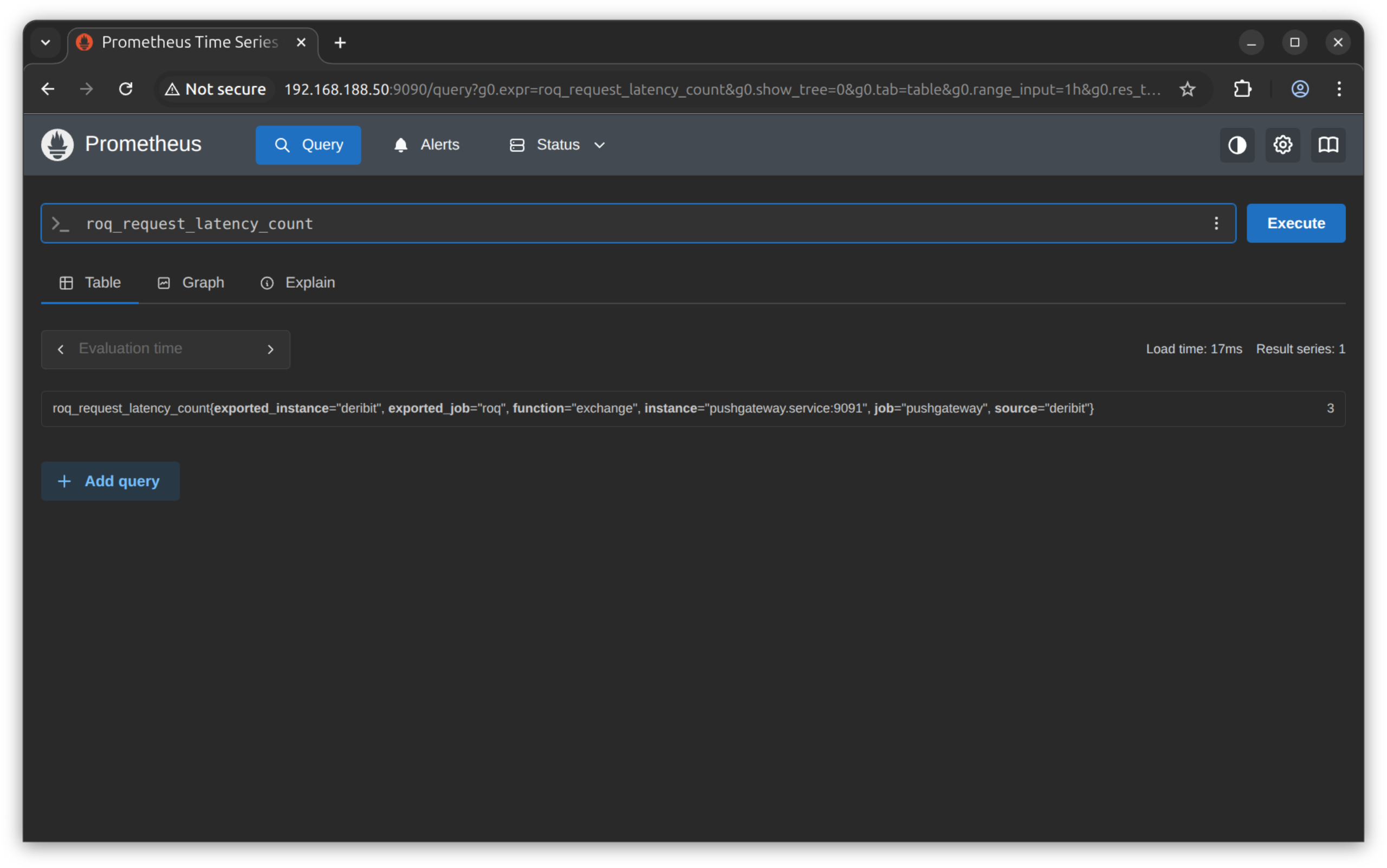The image size is (1387, 868).
Task: Select the Table tab
Action: click(x=90, y=282)
